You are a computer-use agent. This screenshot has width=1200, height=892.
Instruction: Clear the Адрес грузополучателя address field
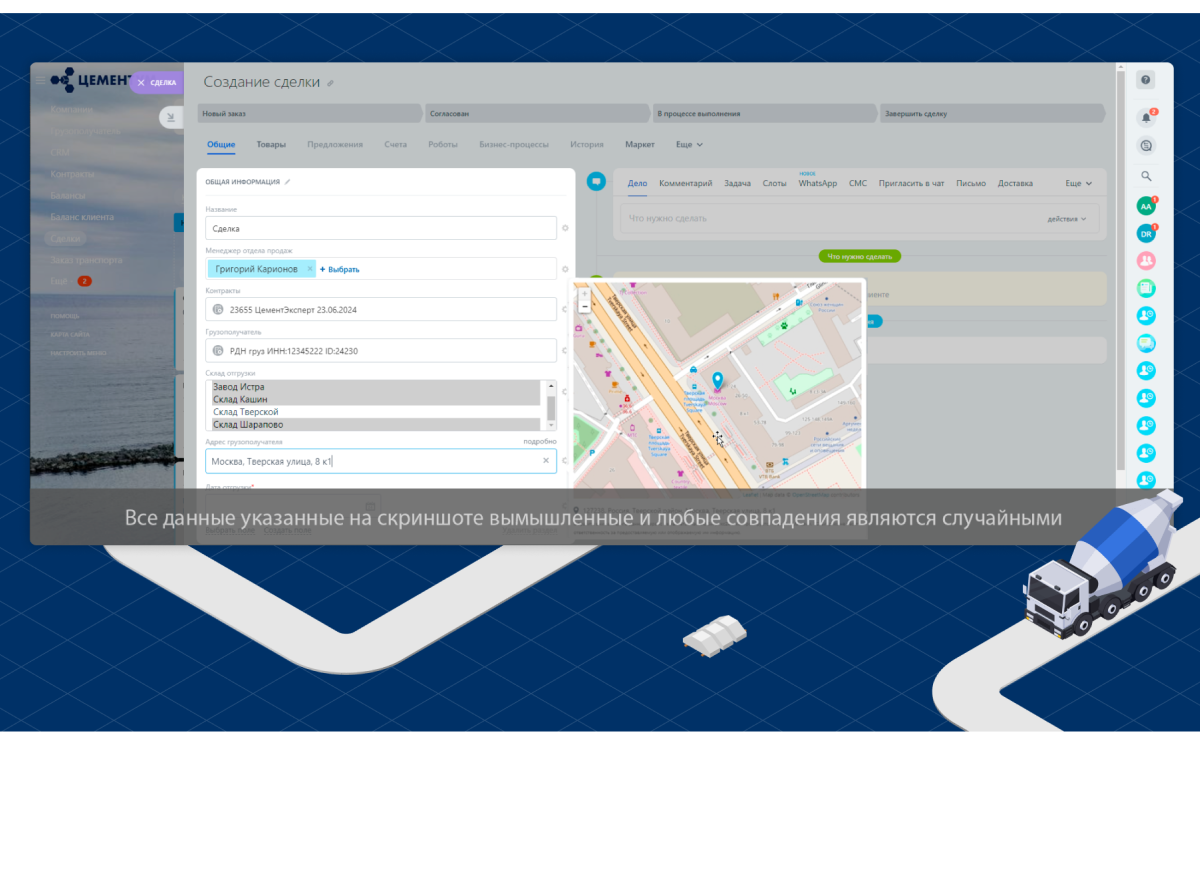pos(546,461)
